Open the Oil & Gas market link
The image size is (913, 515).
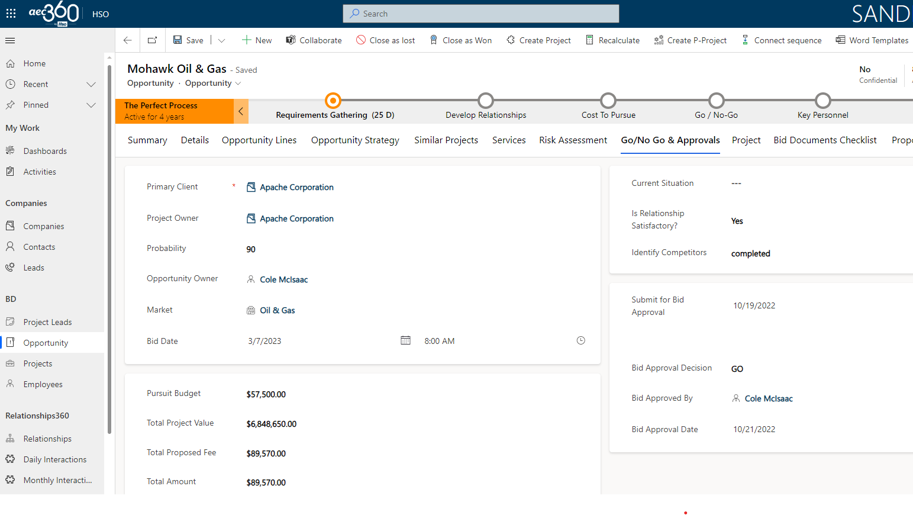pos(277,311)
